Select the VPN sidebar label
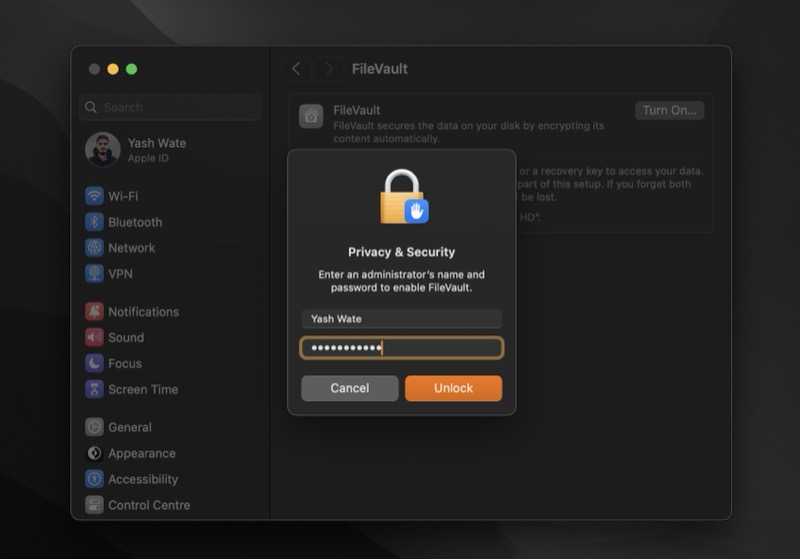The image size is (800, 559). (120, 274)
